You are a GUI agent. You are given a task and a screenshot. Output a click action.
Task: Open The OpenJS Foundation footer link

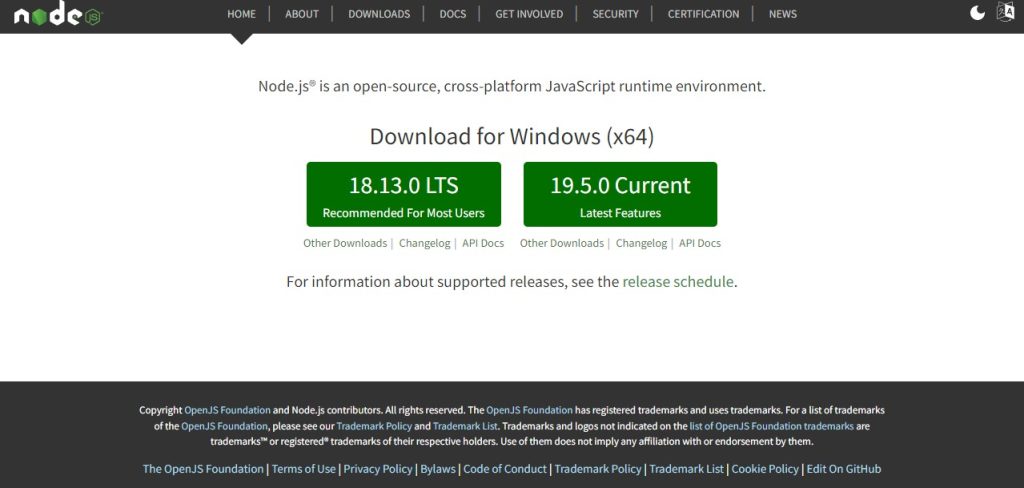(203, 469)
